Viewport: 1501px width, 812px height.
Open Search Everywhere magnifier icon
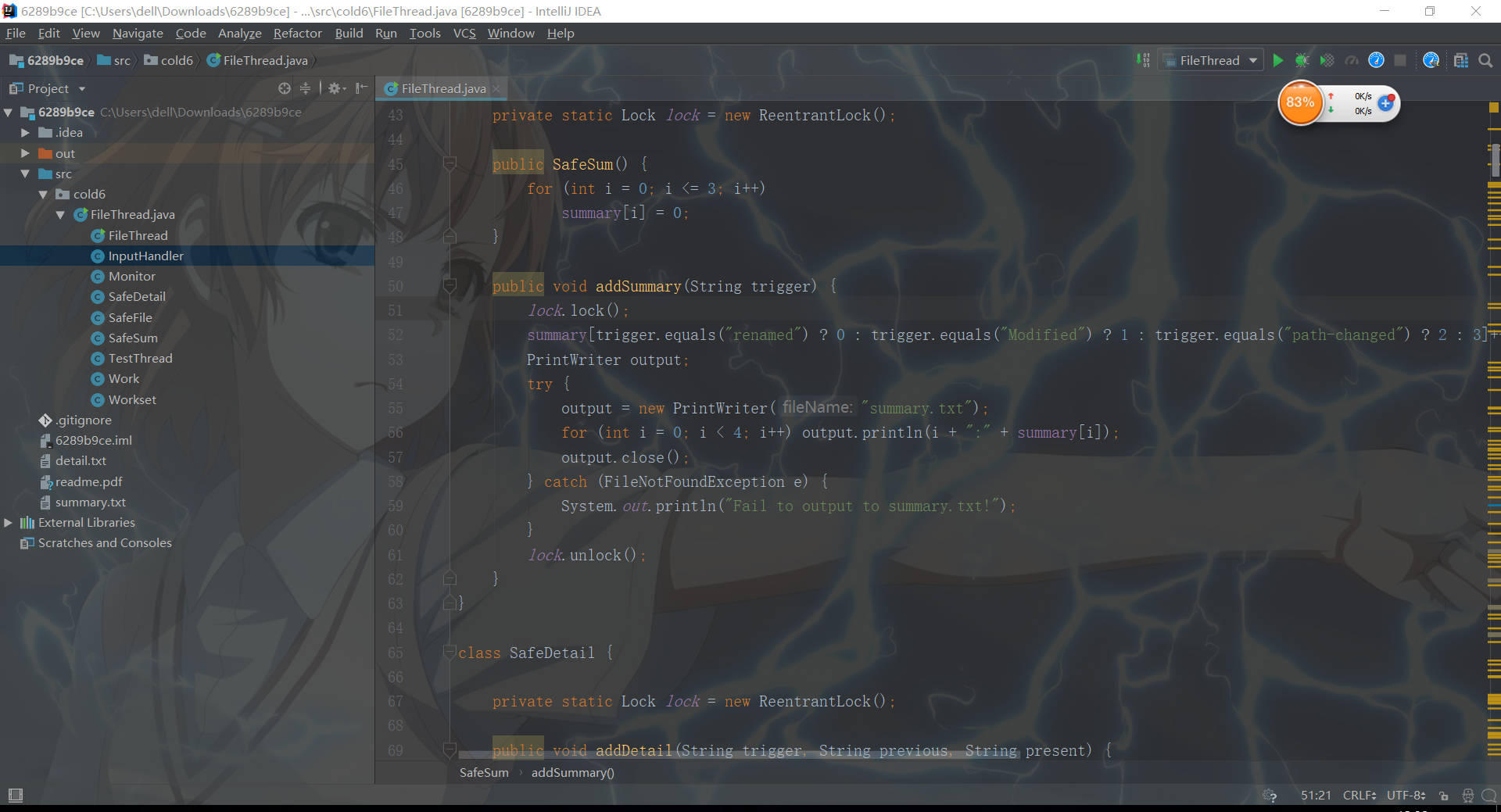click(1485, 60)
